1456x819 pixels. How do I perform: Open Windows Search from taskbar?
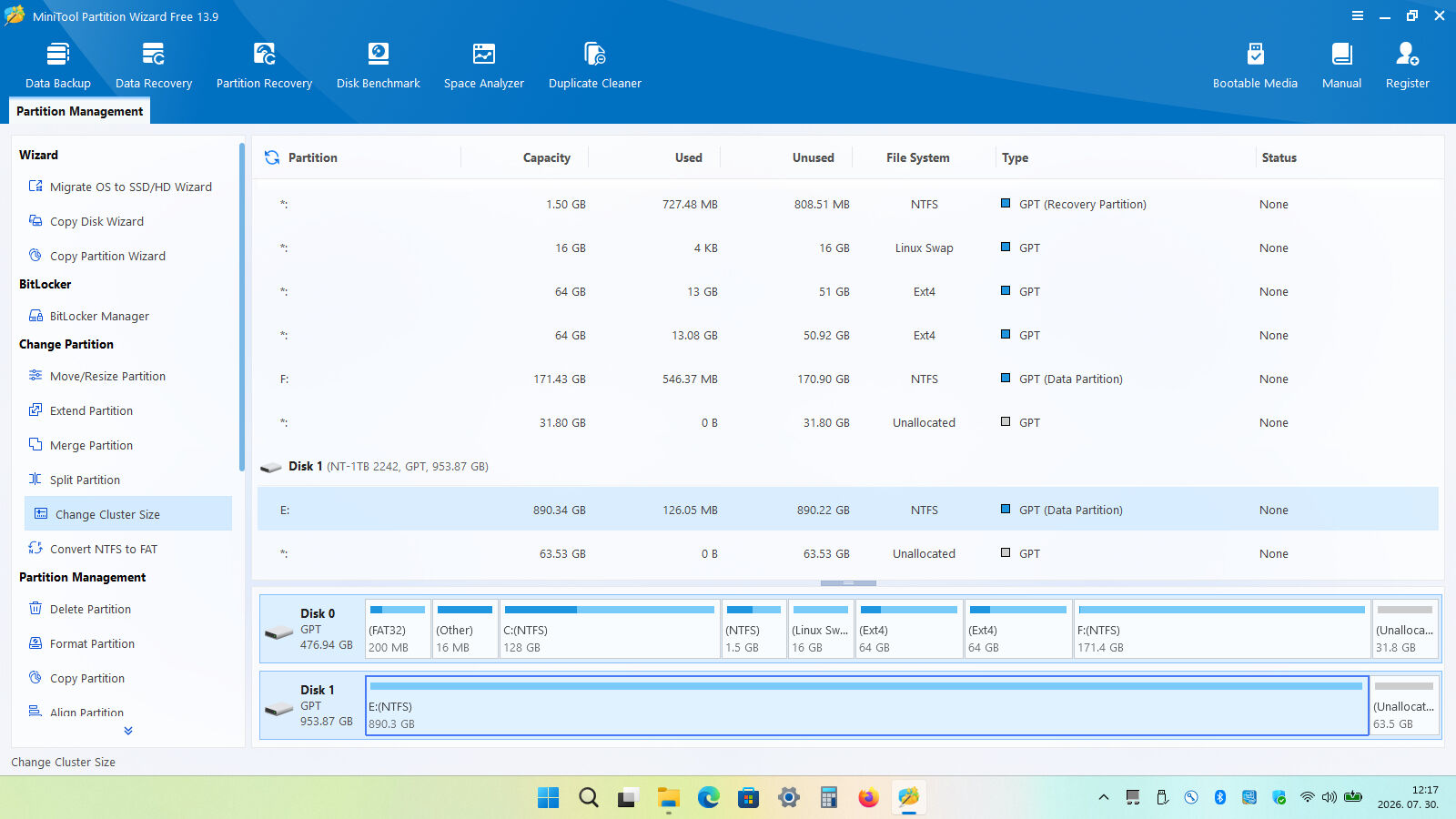tap(589, 797)
